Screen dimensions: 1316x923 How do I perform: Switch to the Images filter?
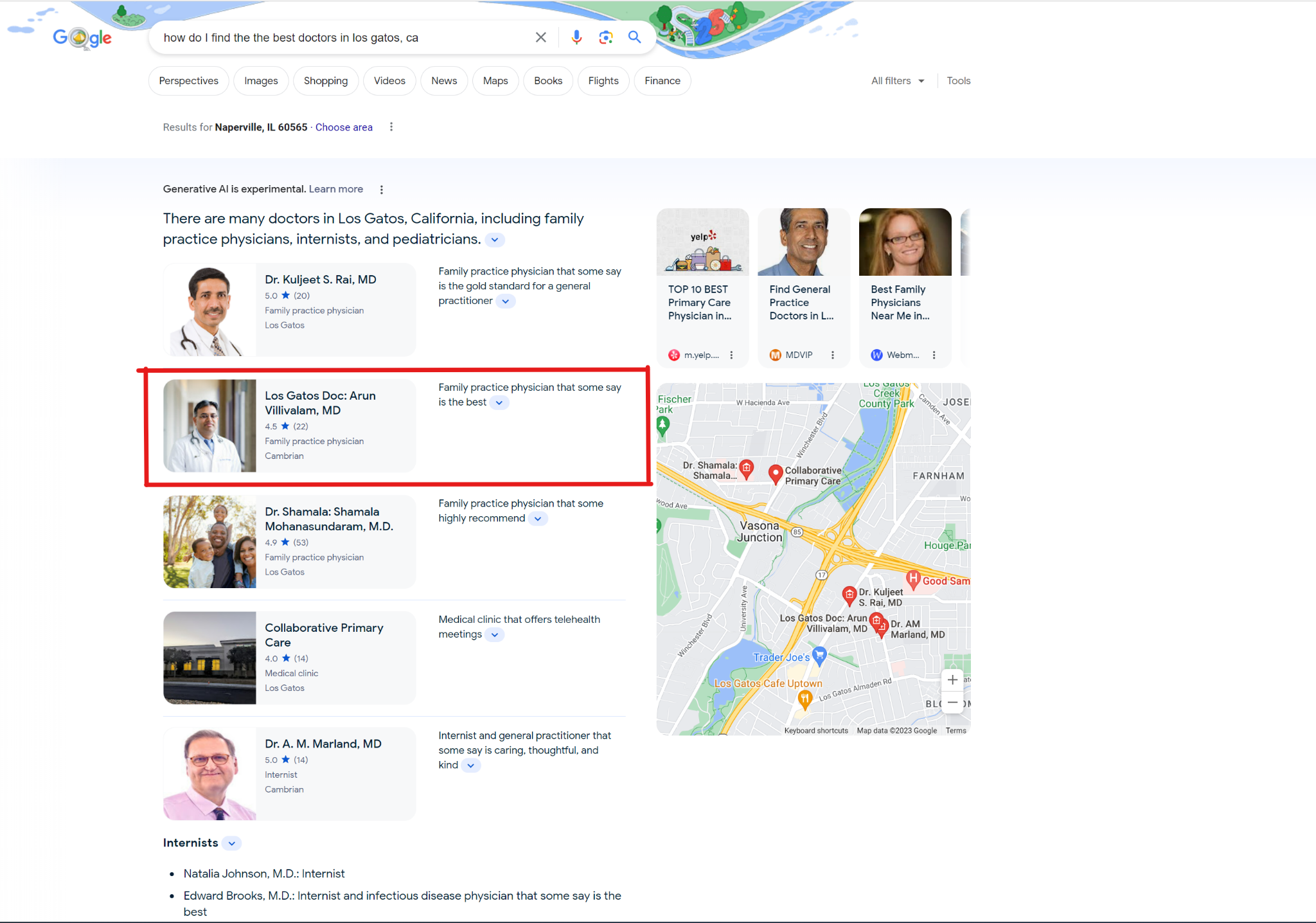[x=261, y=81]
